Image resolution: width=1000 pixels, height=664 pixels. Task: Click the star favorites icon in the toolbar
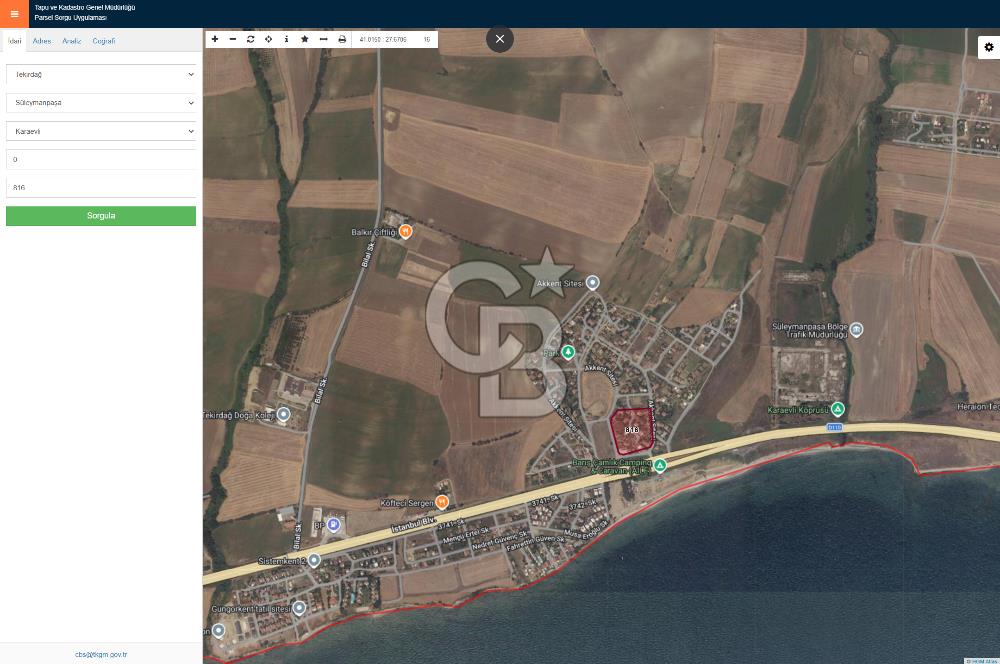point(304,39)
